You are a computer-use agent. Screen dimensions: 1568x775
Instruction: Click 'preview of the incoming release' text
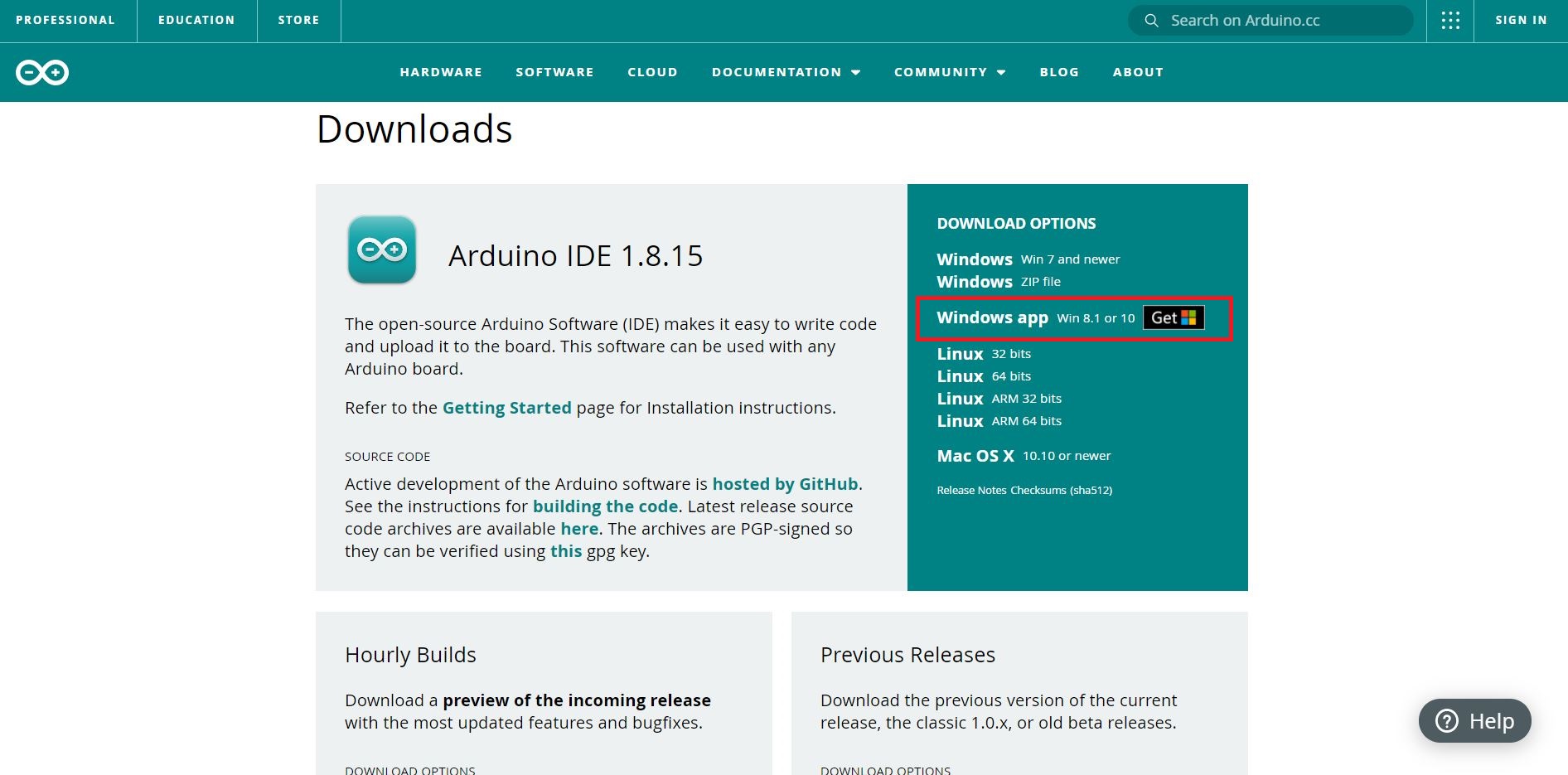point(577,700)
